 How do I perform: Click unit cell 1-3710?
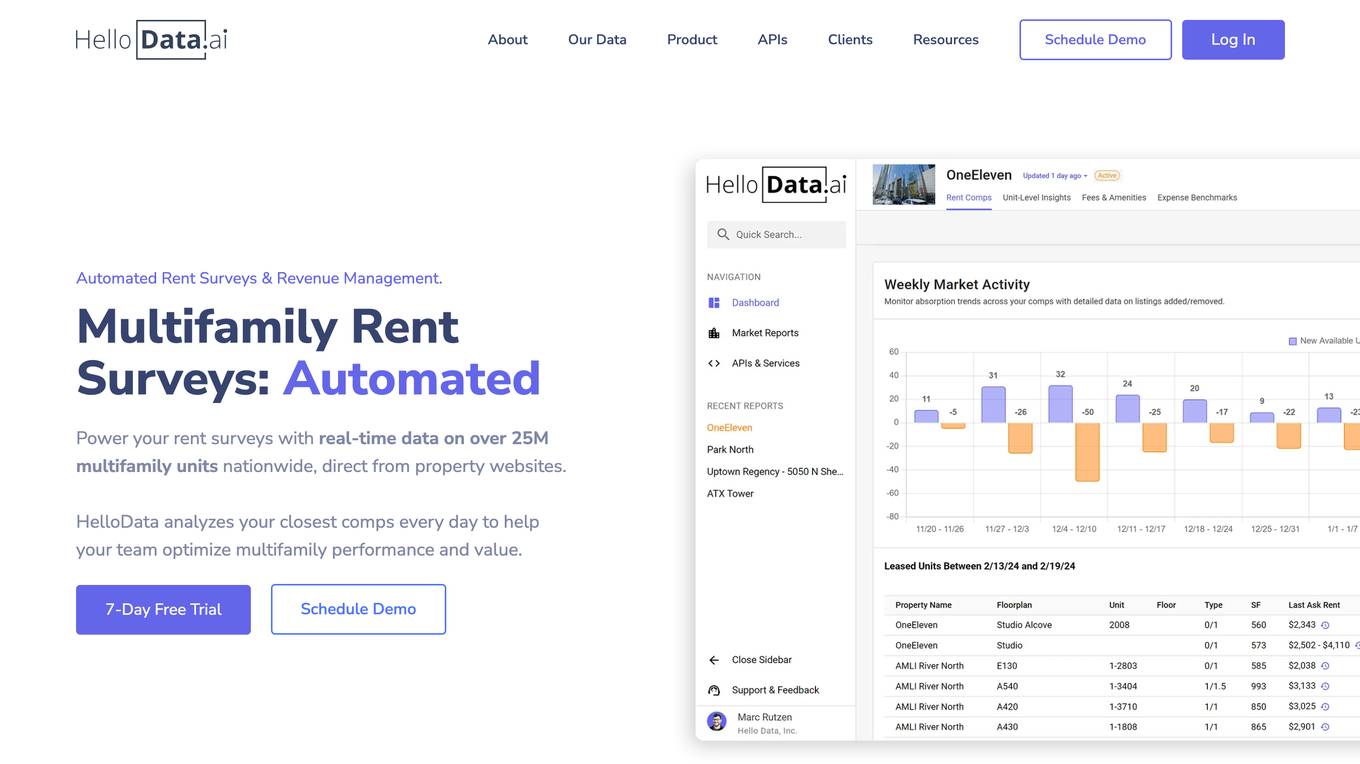pyautogui.click(x=1123, y=707)
